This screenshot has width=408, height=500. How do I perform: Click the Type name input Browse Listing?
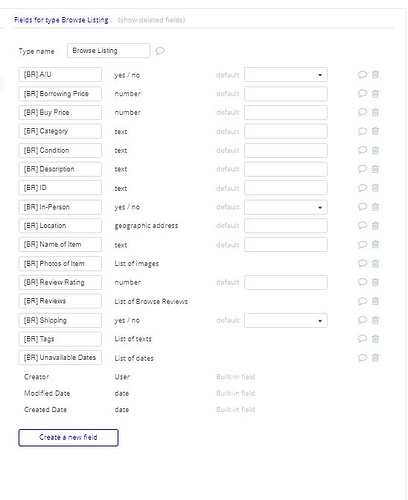[x=108, y=51]
